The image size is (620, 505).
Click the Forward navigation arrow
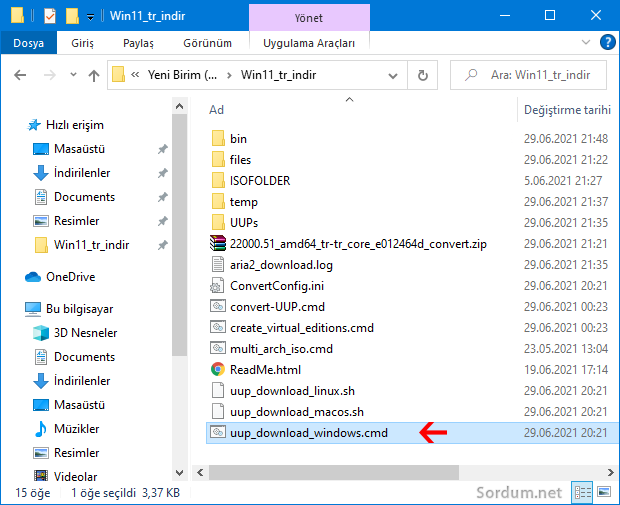49,75
